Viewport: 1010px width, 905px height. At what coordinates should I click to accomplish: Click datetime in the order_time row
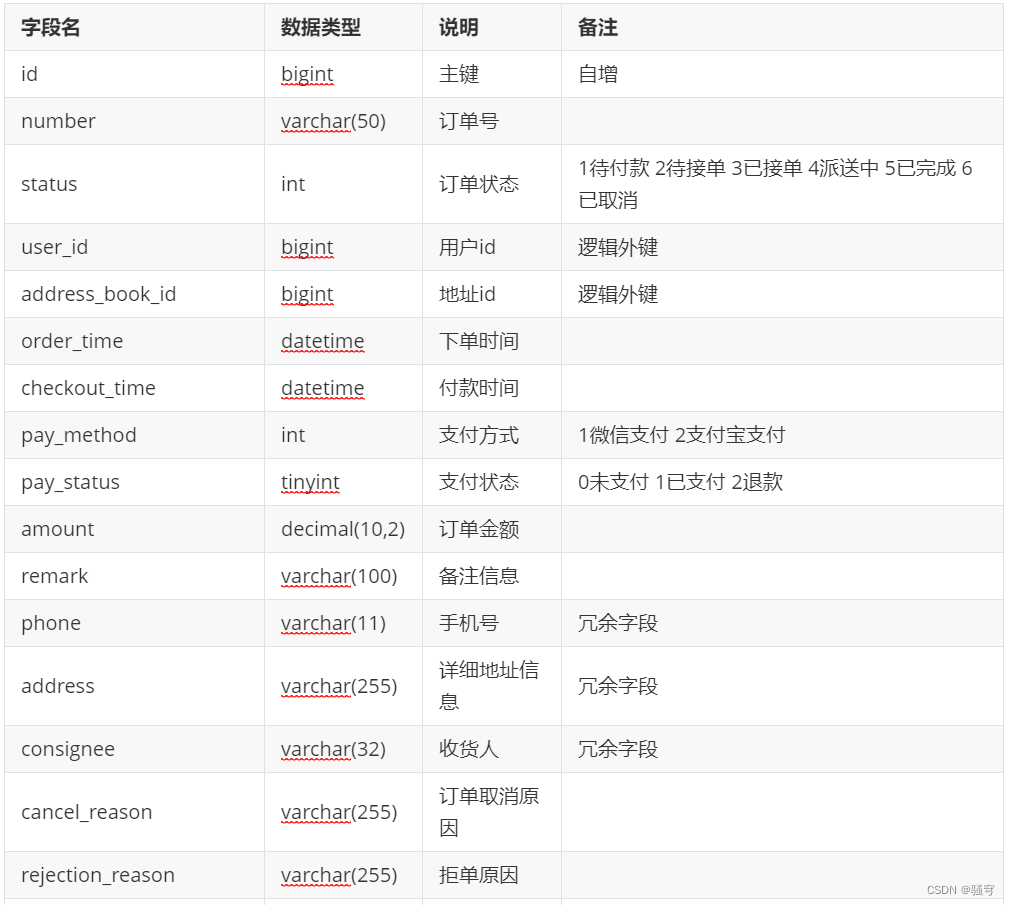(323, 341)
